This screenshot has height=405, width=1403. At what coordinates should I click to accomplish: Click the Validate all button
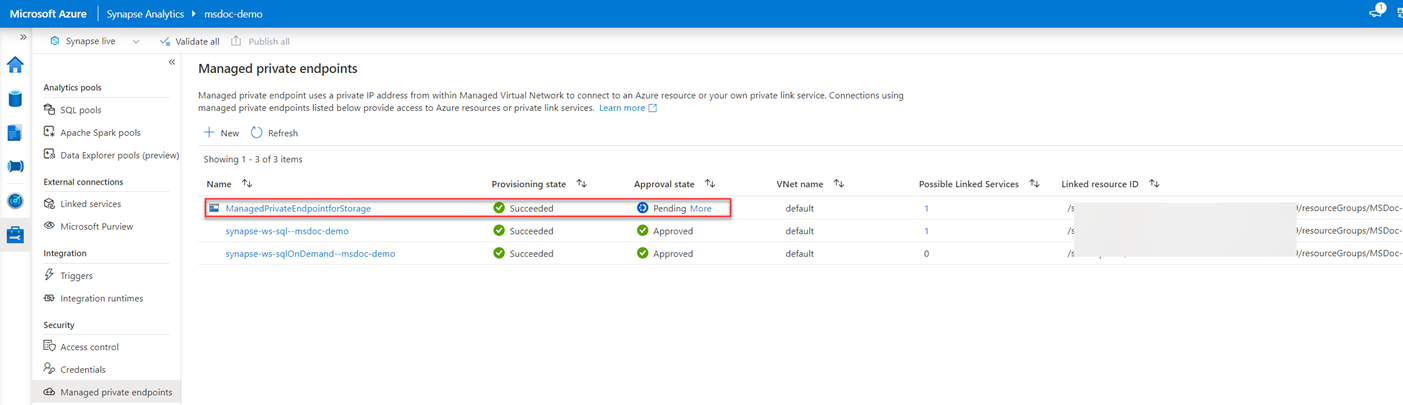[190, 41]
